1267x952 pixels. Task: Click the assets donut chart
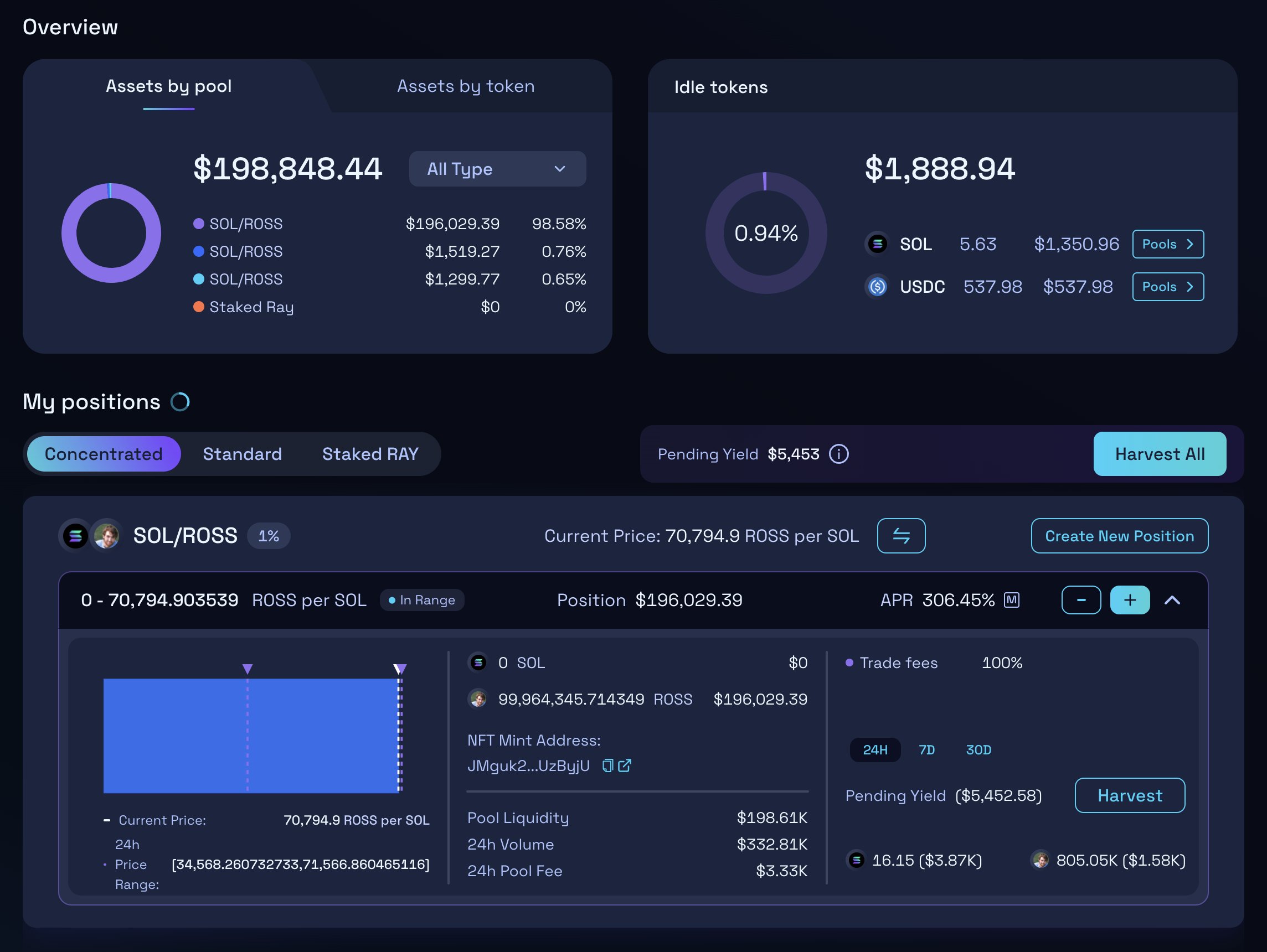(111, 233)
